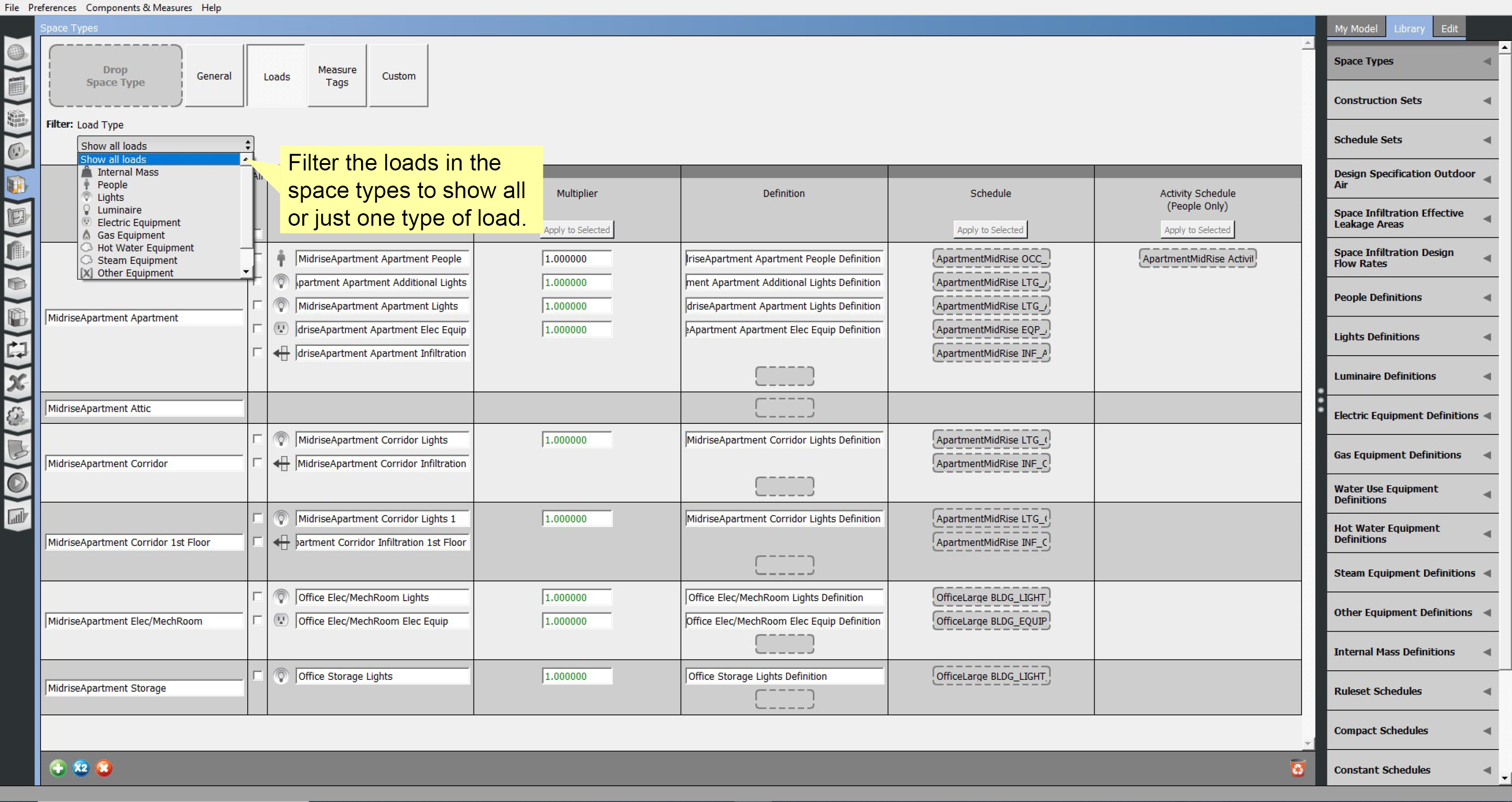Choose Lights from the load type dropdown
1512x802 pixels.
[x=111, y=197]
